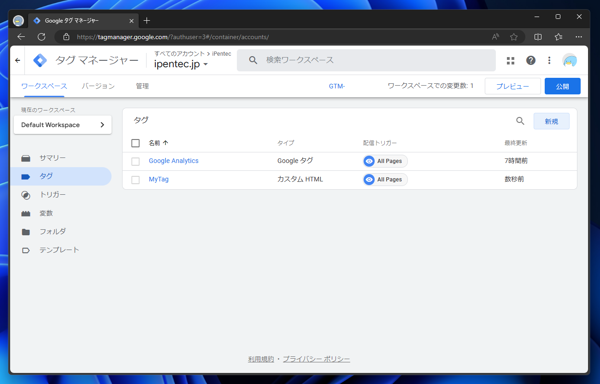This screenshot has height=384, width=600.
Task: Click the カスタム HTML type cell
Action: tap(300, 179)
